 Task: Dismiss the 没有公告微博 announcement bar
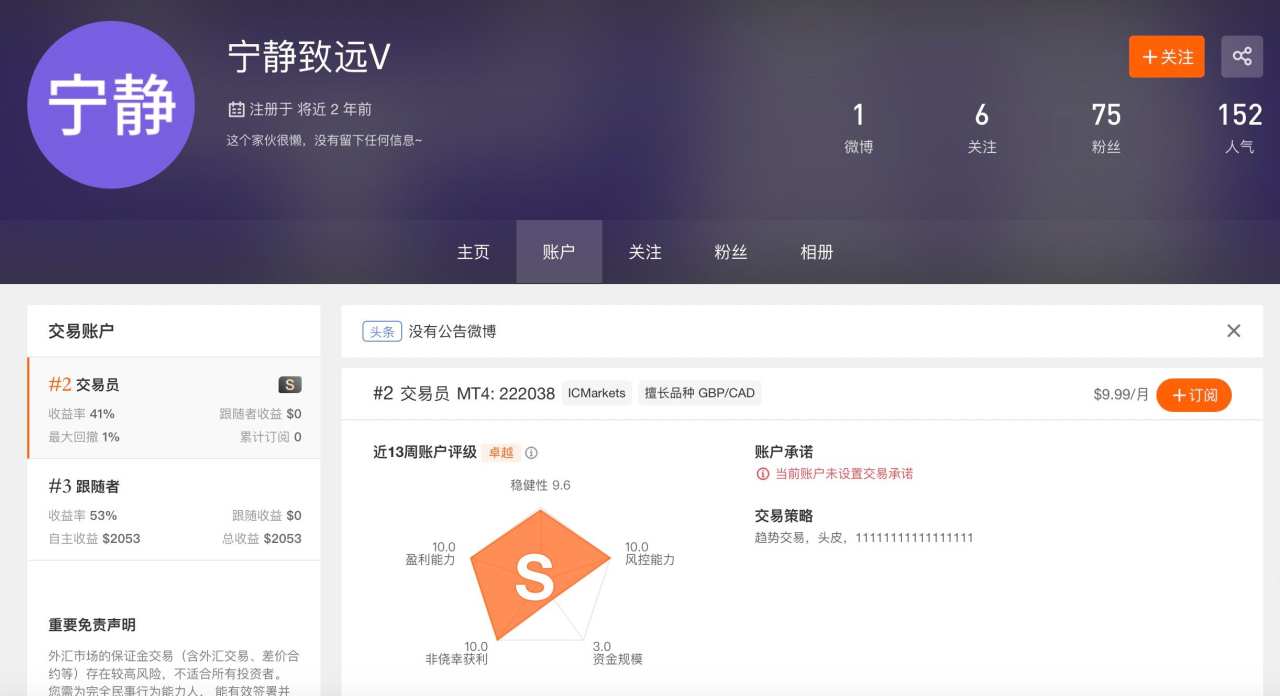[1234, 331]
